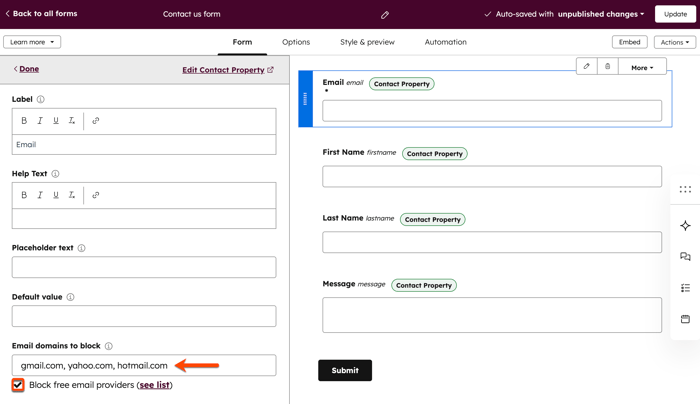Click the comments icon in right sidebar
Screen dimensions: 700x404
point(685,257)
